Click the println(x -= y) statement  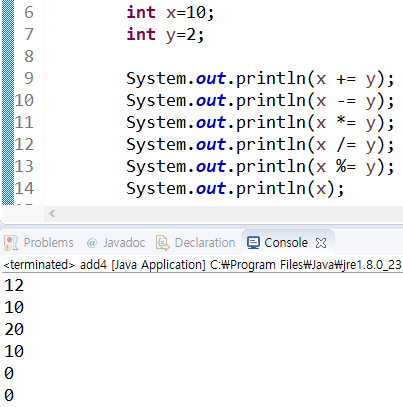tap(260, 101)
